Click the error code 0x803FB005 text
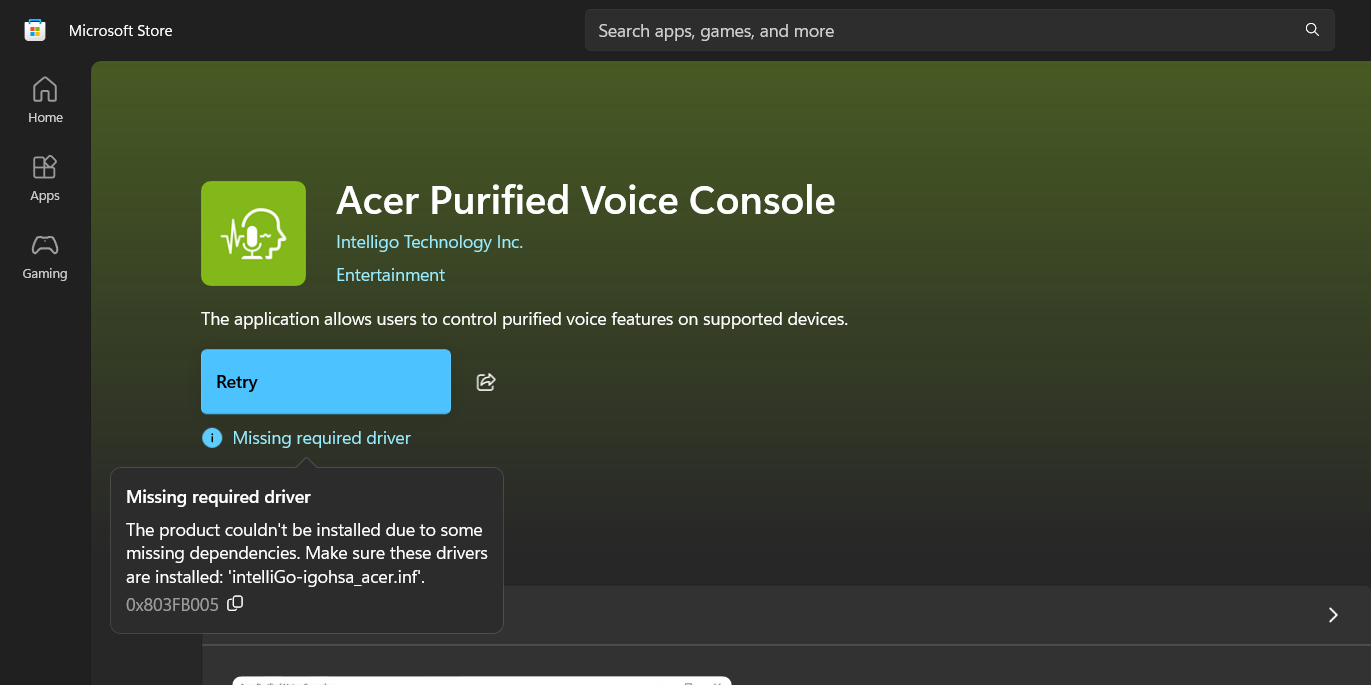 [x=172, y=604]
